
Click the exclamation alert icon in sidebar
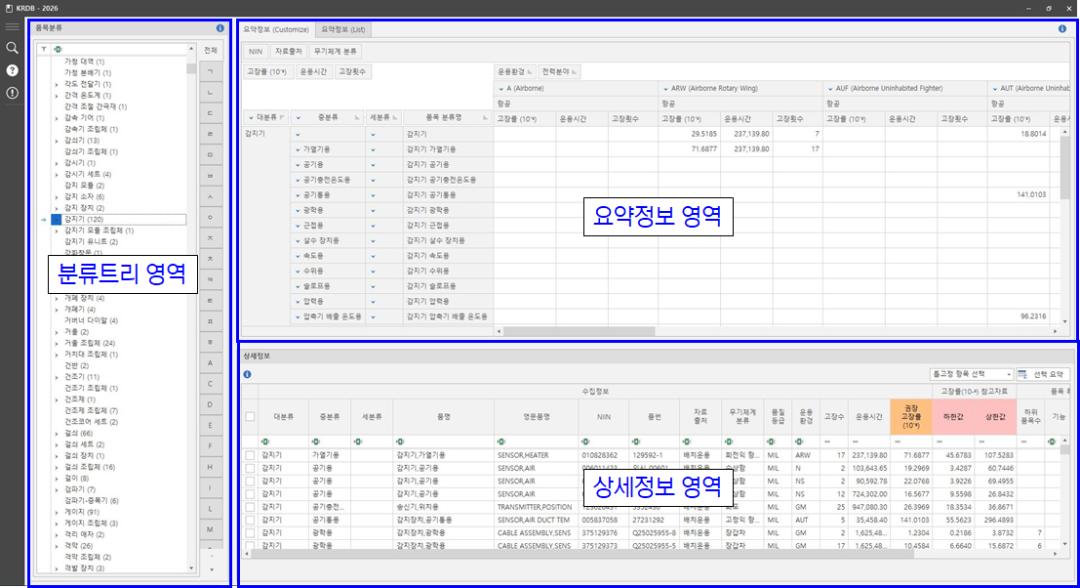pos(12,93)
